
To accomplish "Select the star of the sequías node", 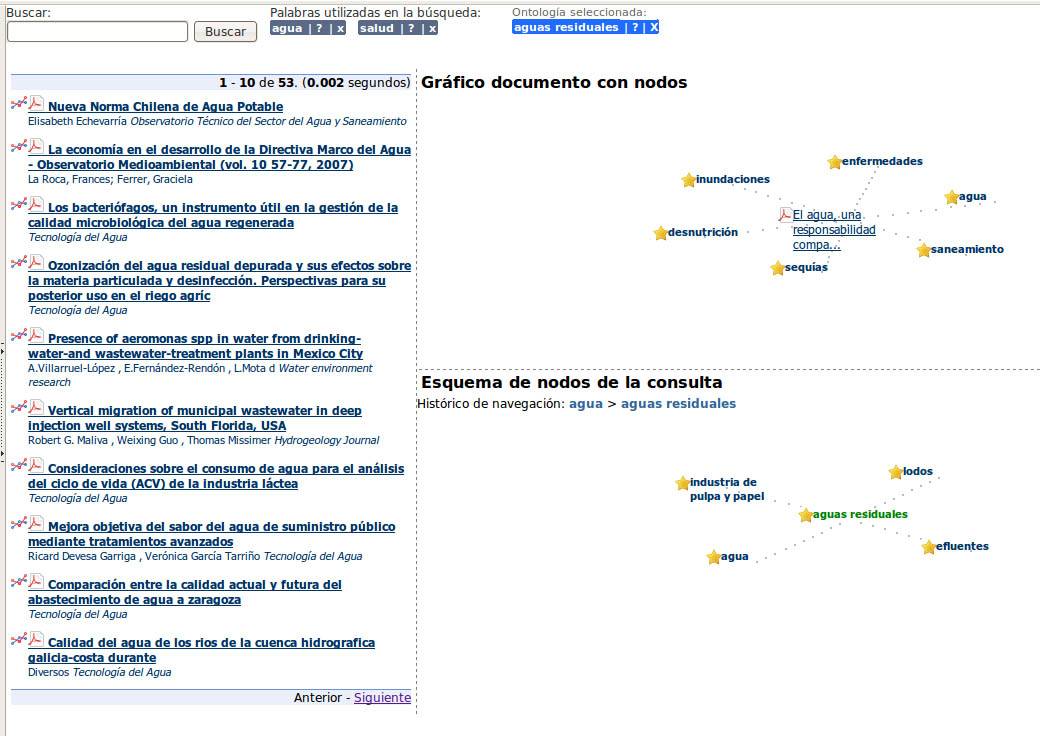I will point(777,268).
